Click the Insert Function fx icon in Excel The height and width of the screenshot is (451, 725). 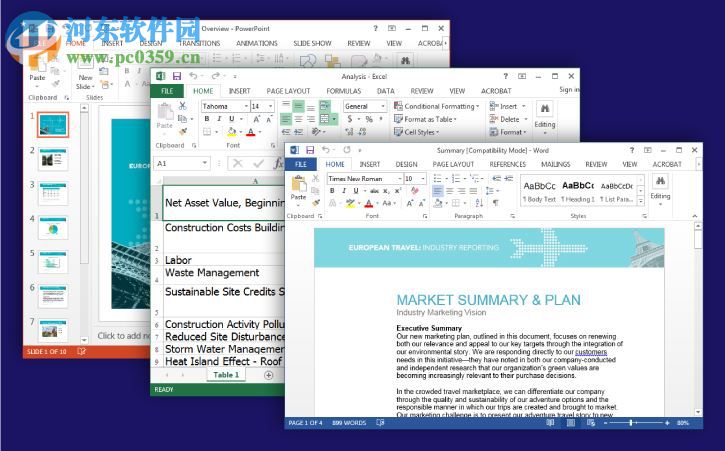278,163
